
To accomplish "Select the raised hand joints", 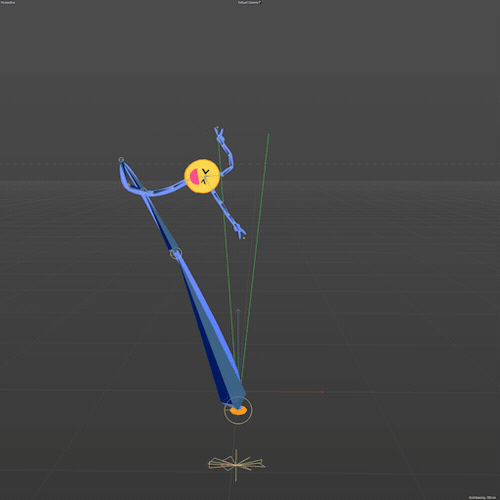I will [x=220, y=134].
